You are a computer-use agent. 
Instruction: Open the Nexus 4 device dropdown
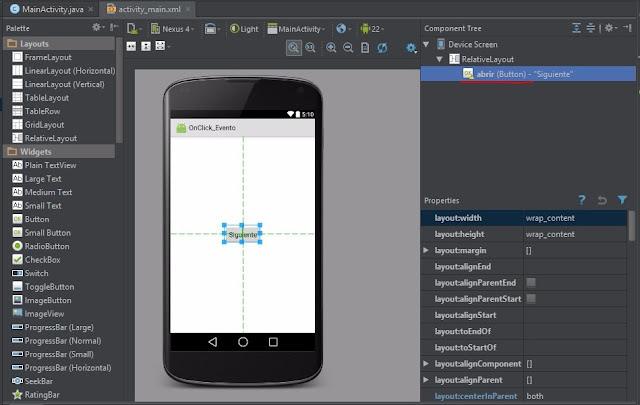click(x=177, y=29)
